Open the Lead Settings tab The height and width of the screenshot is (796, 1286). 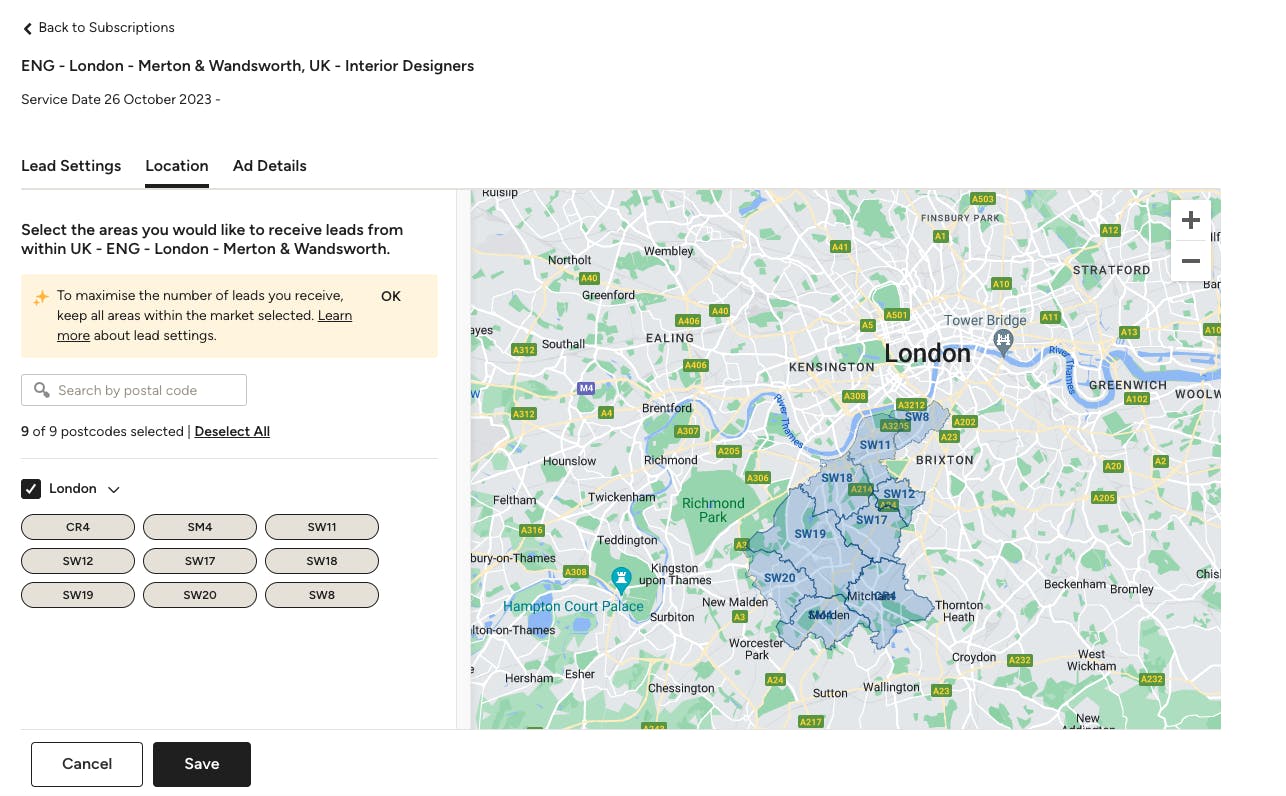pos(71,166)
